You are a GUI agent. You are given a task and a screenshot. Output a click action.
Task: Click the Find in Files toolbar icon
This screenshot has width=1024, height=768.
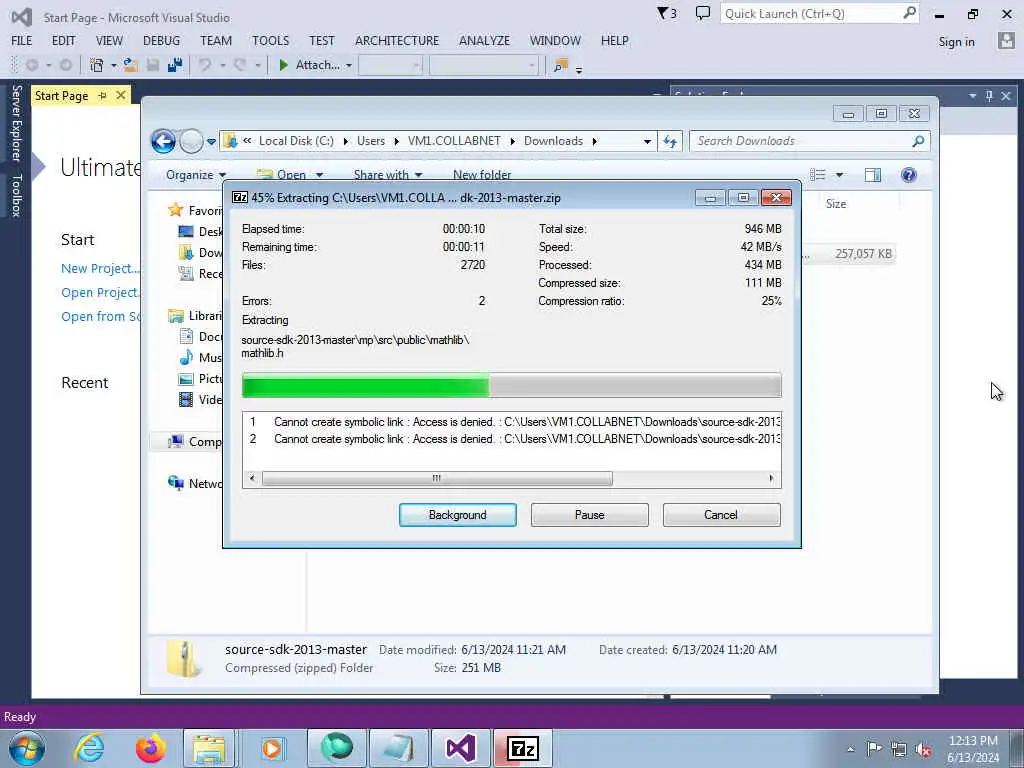pyautogui.click(x=560, y=65)
